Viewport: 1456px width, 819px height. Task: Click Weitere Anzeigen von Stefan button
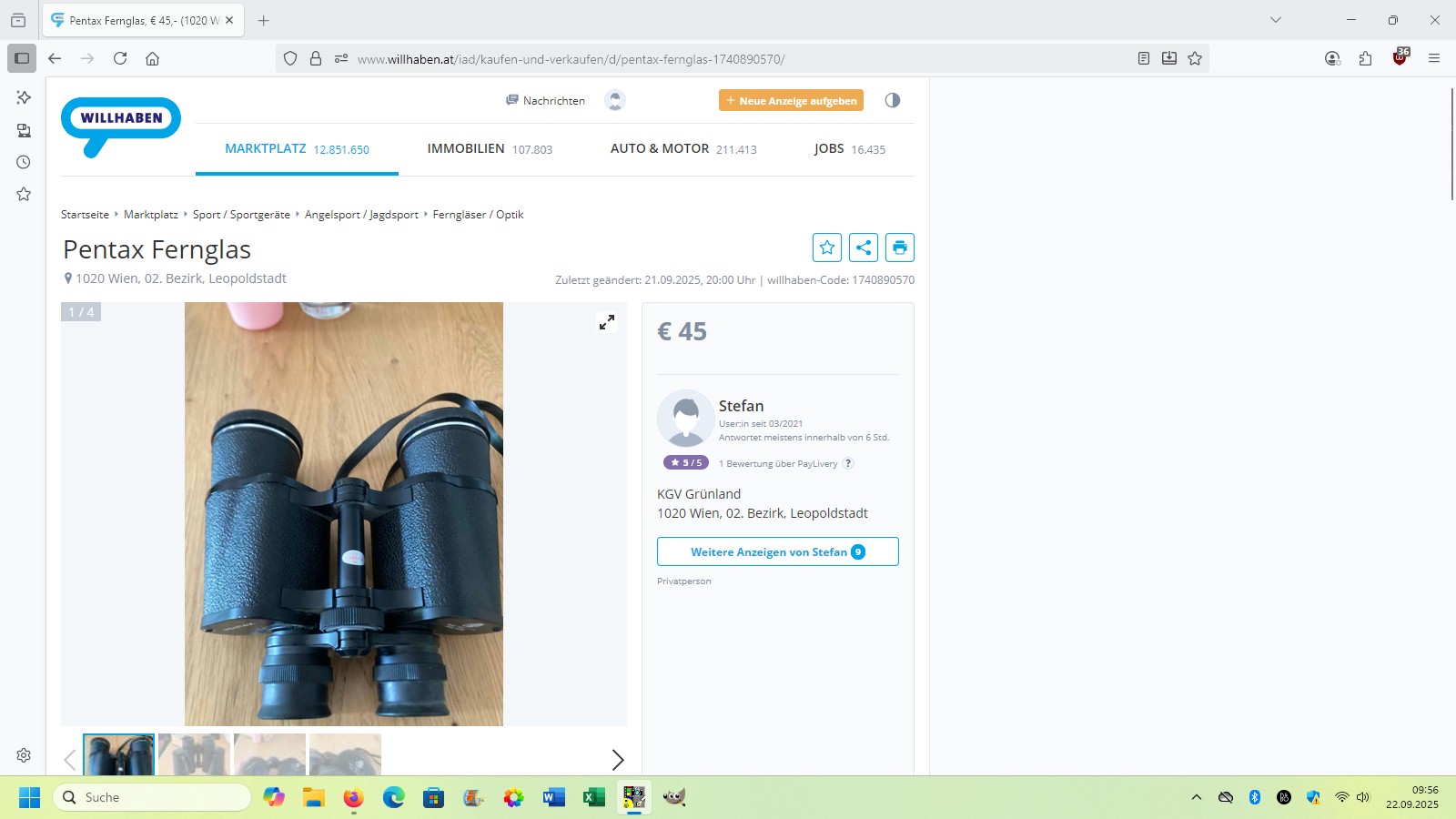777,551
